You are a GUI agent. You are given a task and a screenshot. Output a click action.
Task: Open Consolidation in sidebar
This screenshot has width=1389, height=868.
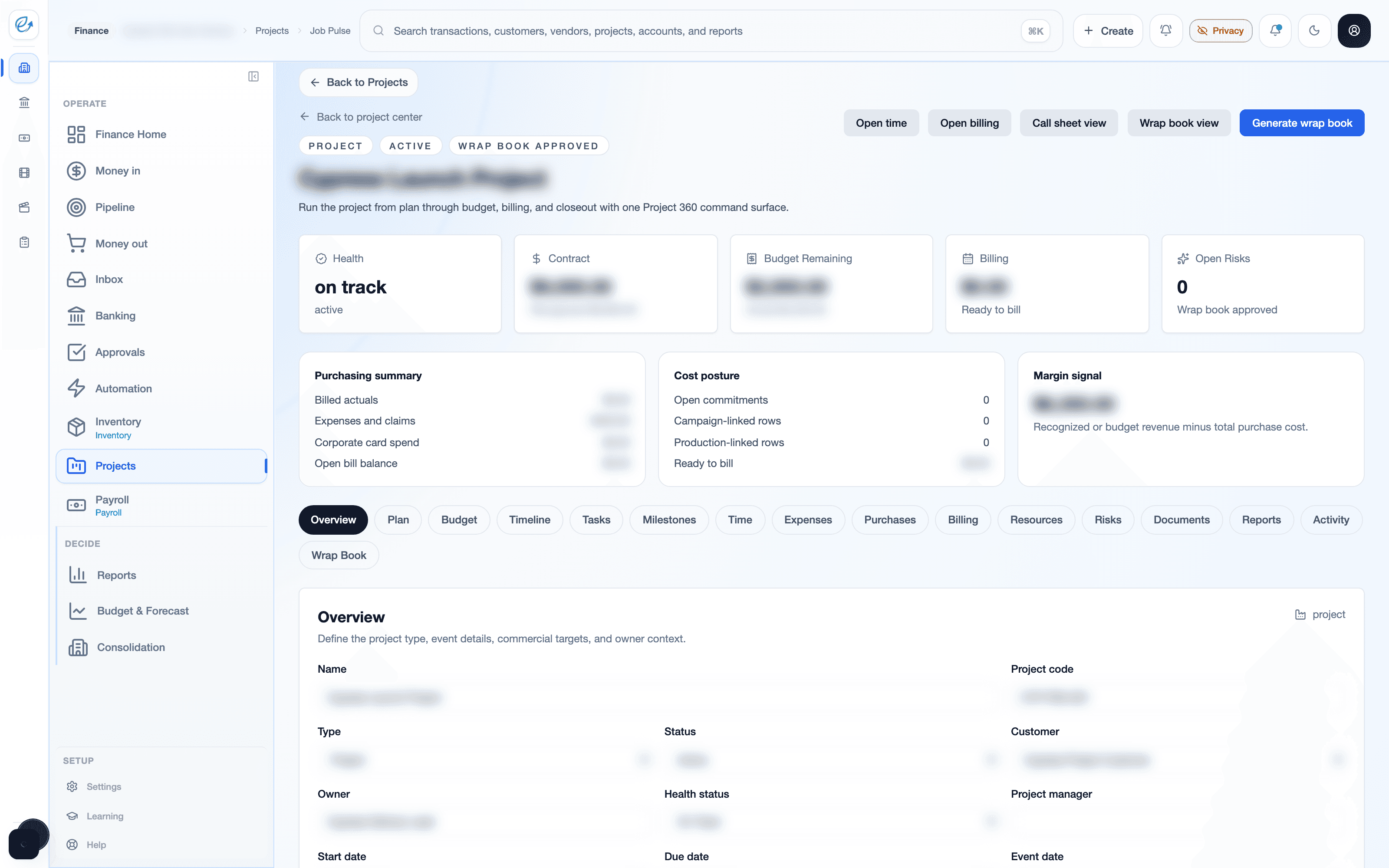click(x=161, y=647)
